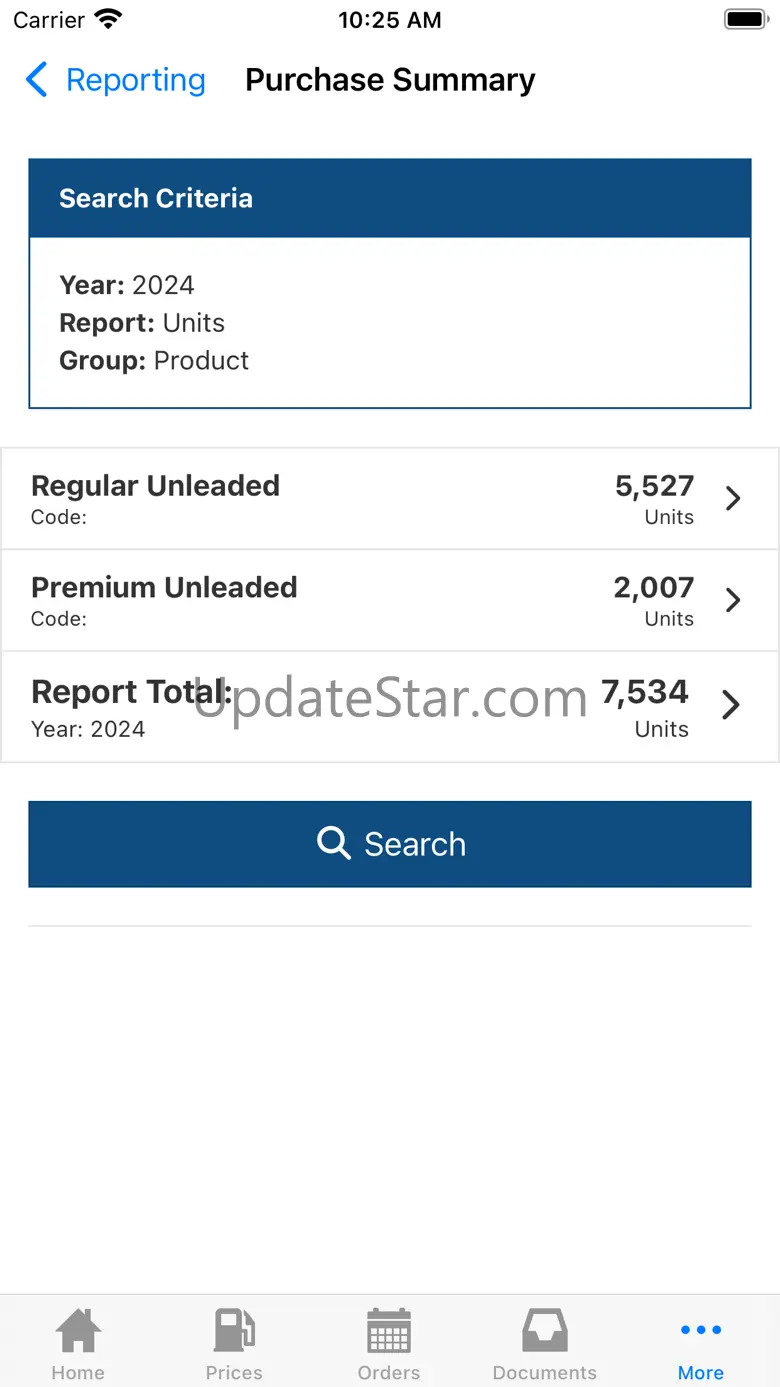Tap the Home house icon

[78, 1331]
